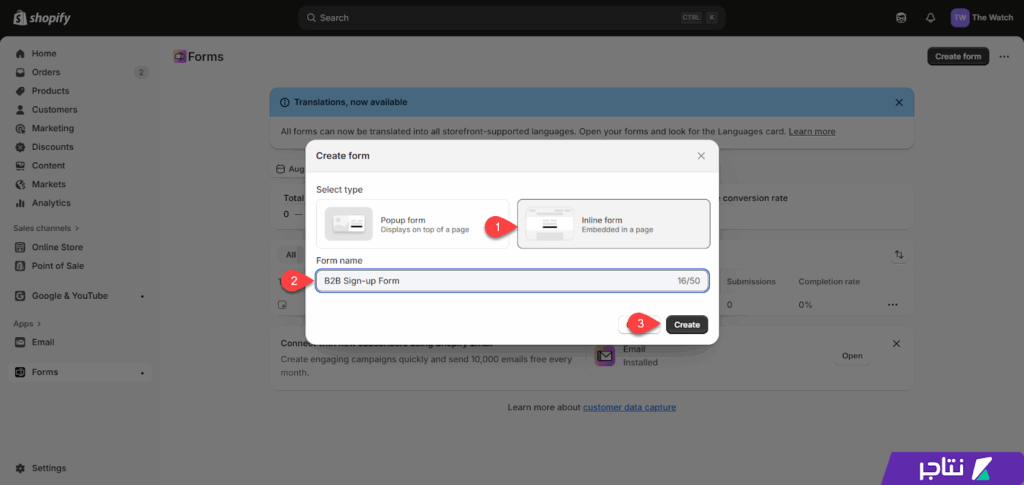Open Orders from the sidebar
This screenshot has height=485, width=1024.
pos(45,72)
